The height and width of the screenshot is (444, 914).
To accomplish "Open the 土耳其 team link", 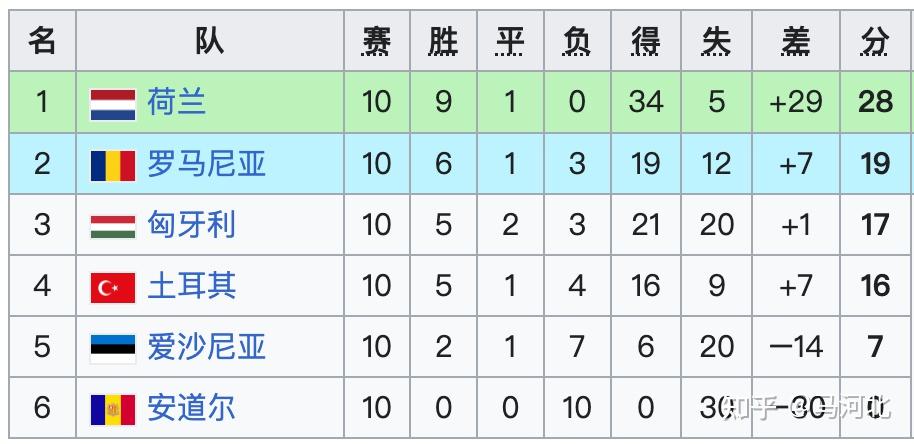I will tap(191, 287).
